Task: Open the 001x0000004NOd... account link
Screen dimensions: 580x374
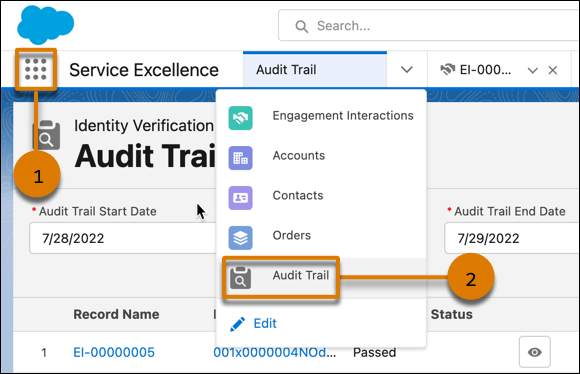Action: (x=275, y=353)
